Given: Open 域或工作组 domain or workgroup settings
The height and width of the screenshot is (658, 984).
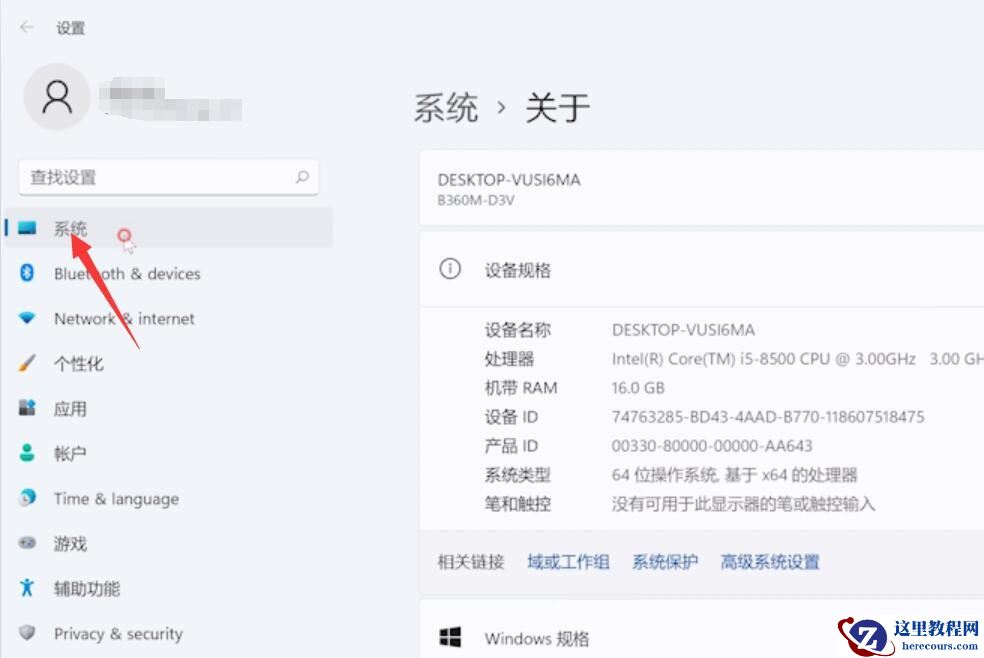Looking at the screenshot, I should 567,561.
